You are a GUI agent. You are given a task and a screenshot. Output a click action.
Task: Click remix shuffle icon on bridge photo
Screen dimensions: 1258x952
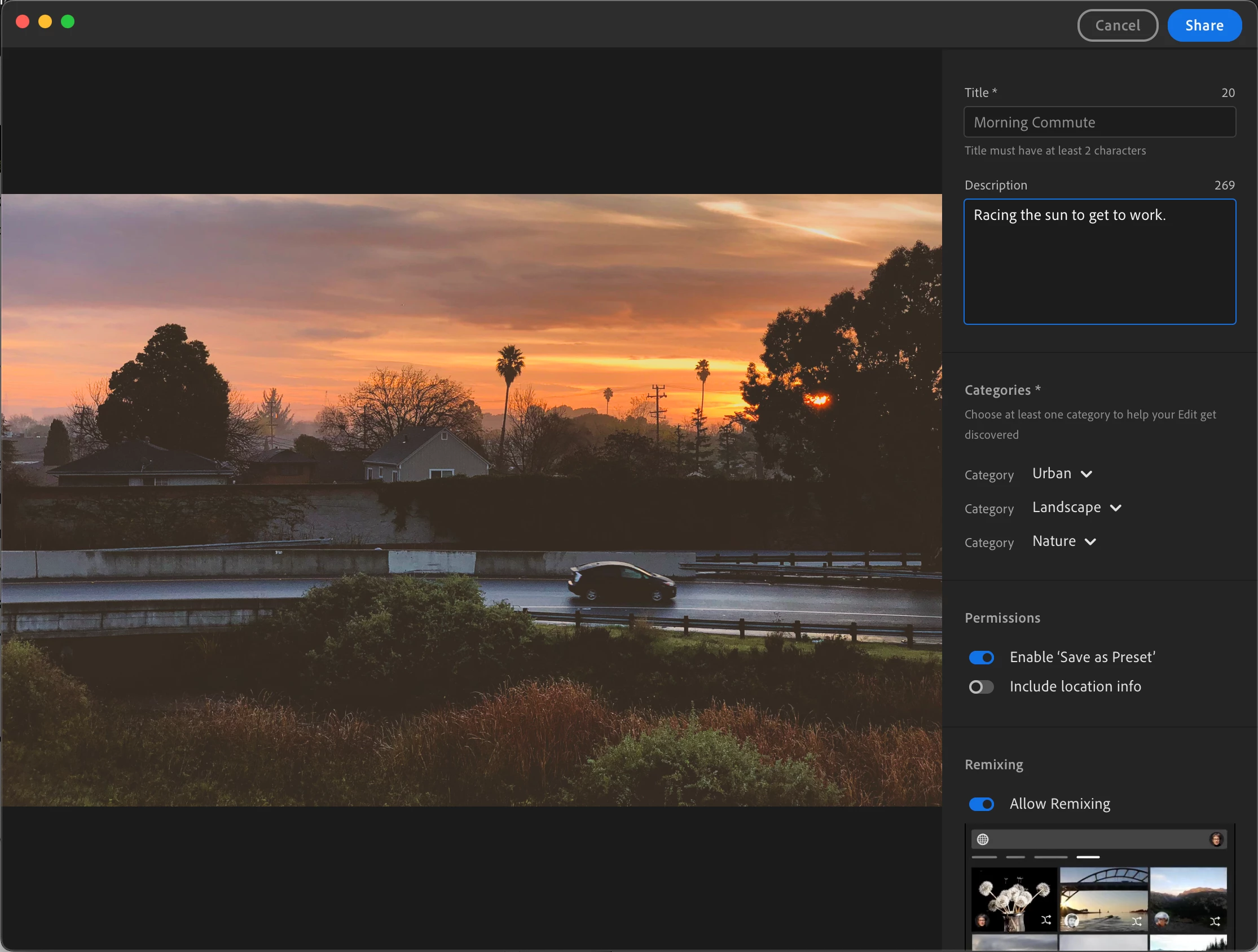pos(1136,921)
